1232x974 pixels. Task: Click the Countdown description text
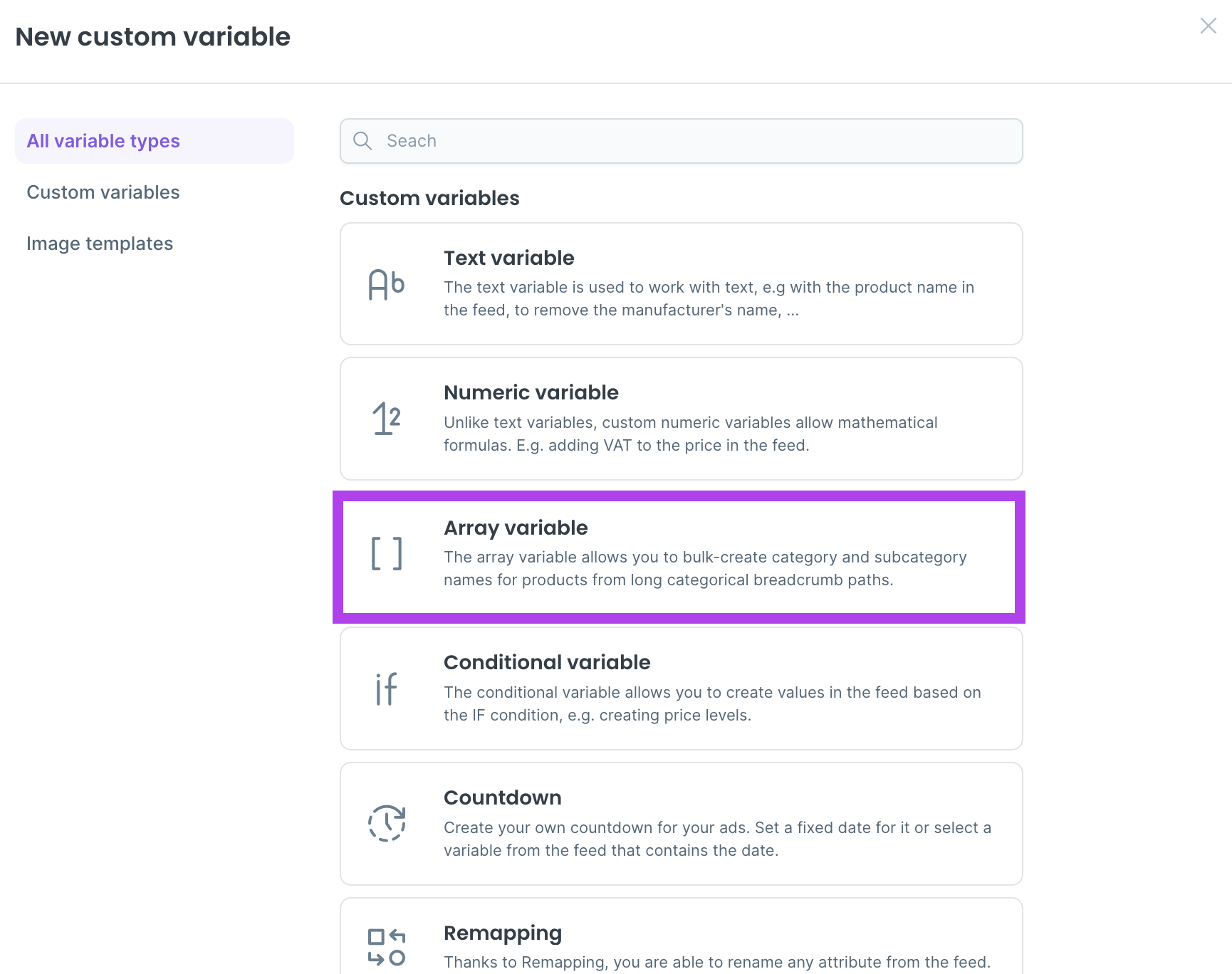point(717,839)
